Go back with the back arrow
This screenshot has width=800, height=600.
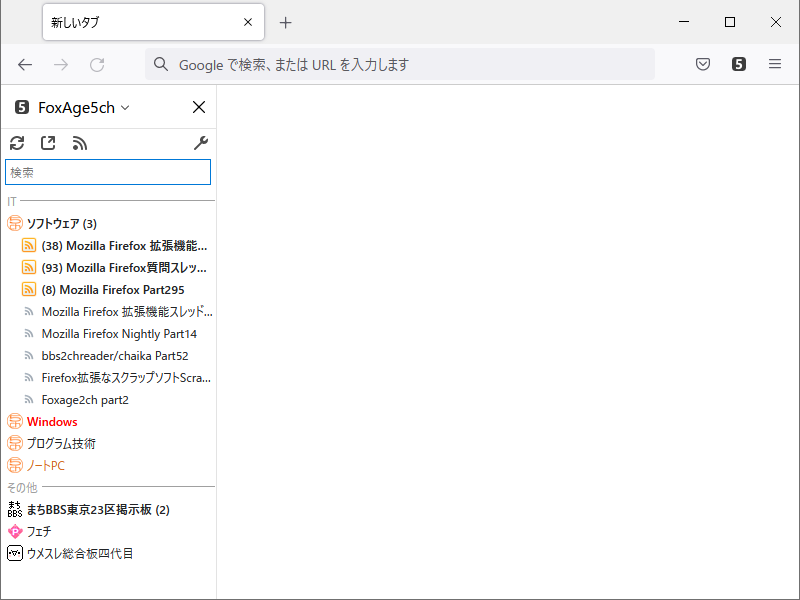pos(25,65)
